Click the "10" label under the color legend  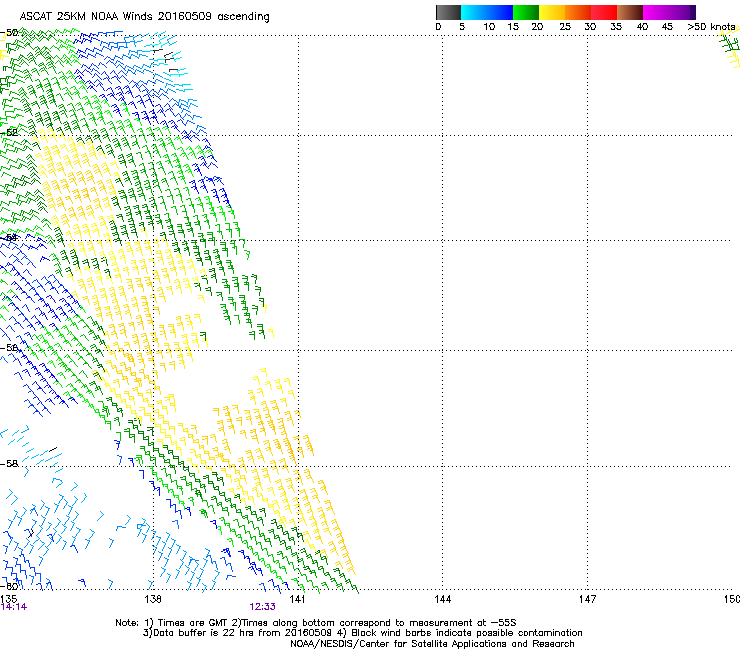click(x=489, y=27)
